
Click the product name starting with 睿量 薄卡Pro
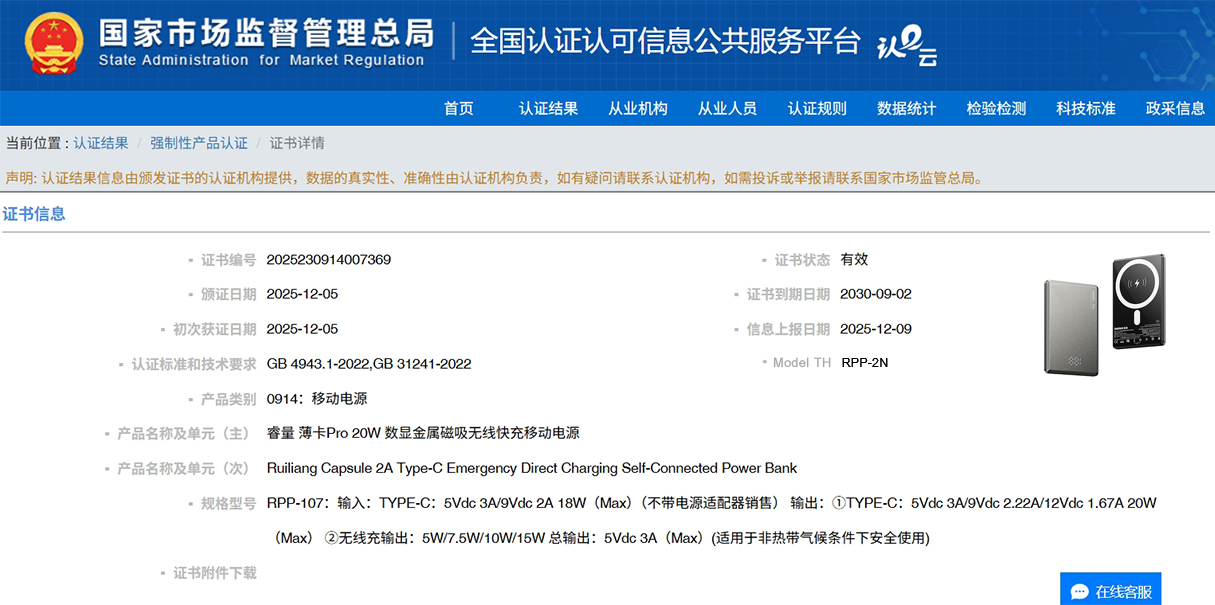pyautogui.click(x=423, y=433)
